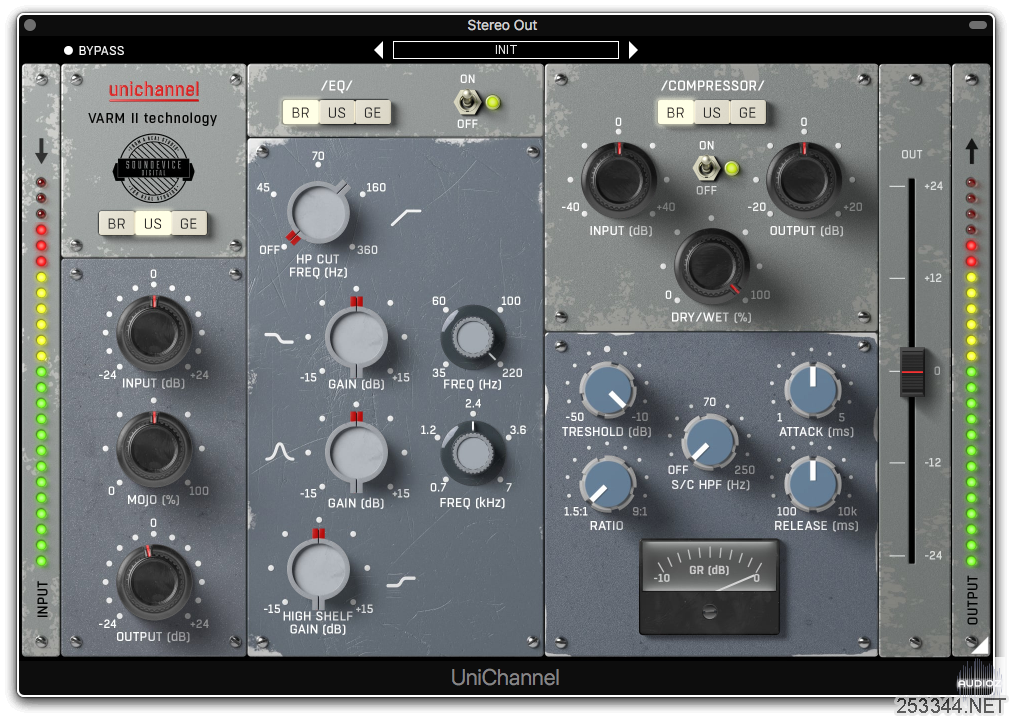
Task: Select GE mode in EQ section
Action: [372, 112]
